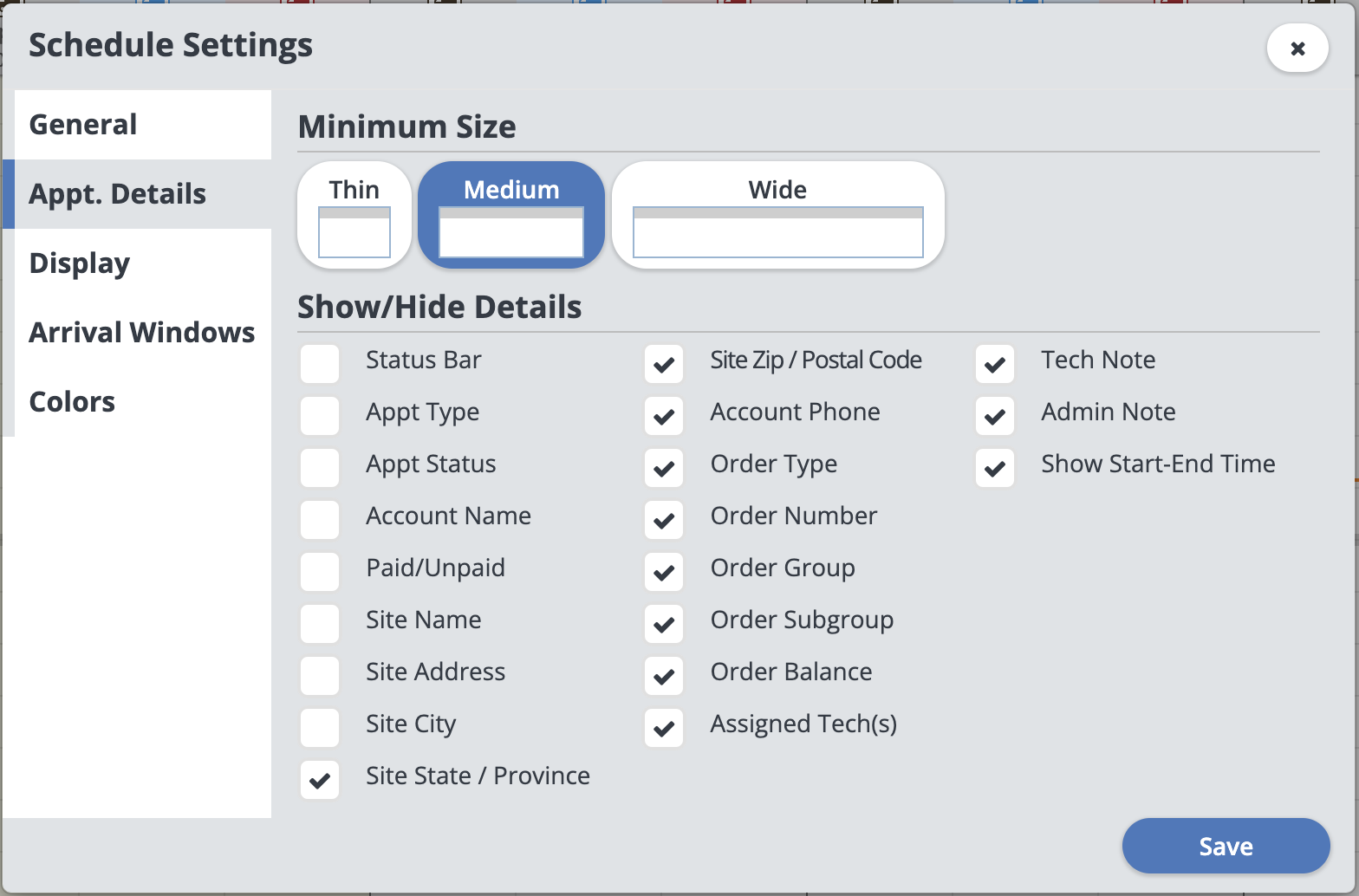Open the Colors settings tab
The height and width of the screenshot is (896, 1359).
point(73,402)
